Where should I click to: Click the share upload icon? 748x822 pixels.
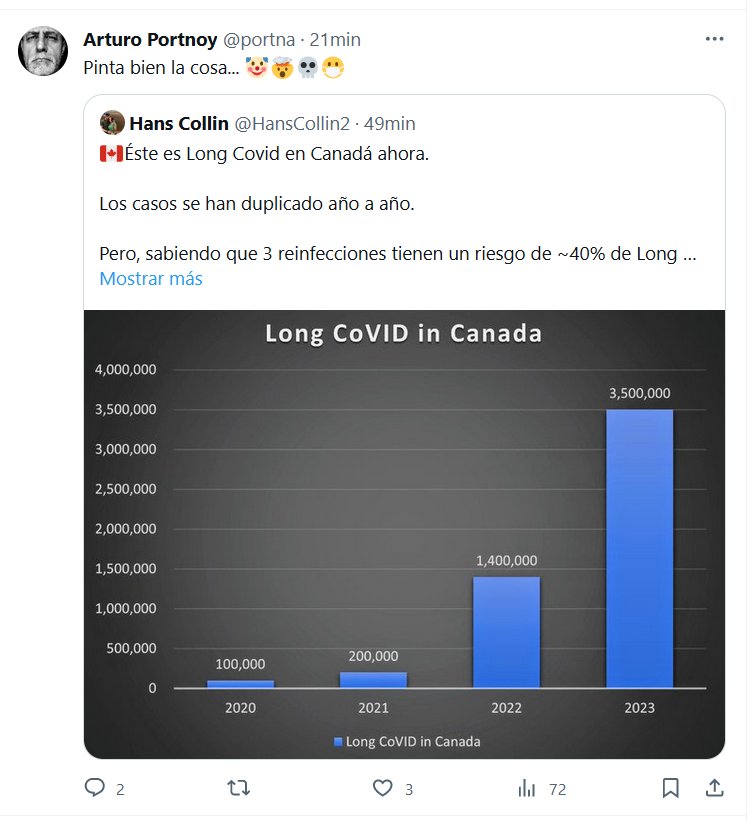pyautogui.click(x=714, y=788)
